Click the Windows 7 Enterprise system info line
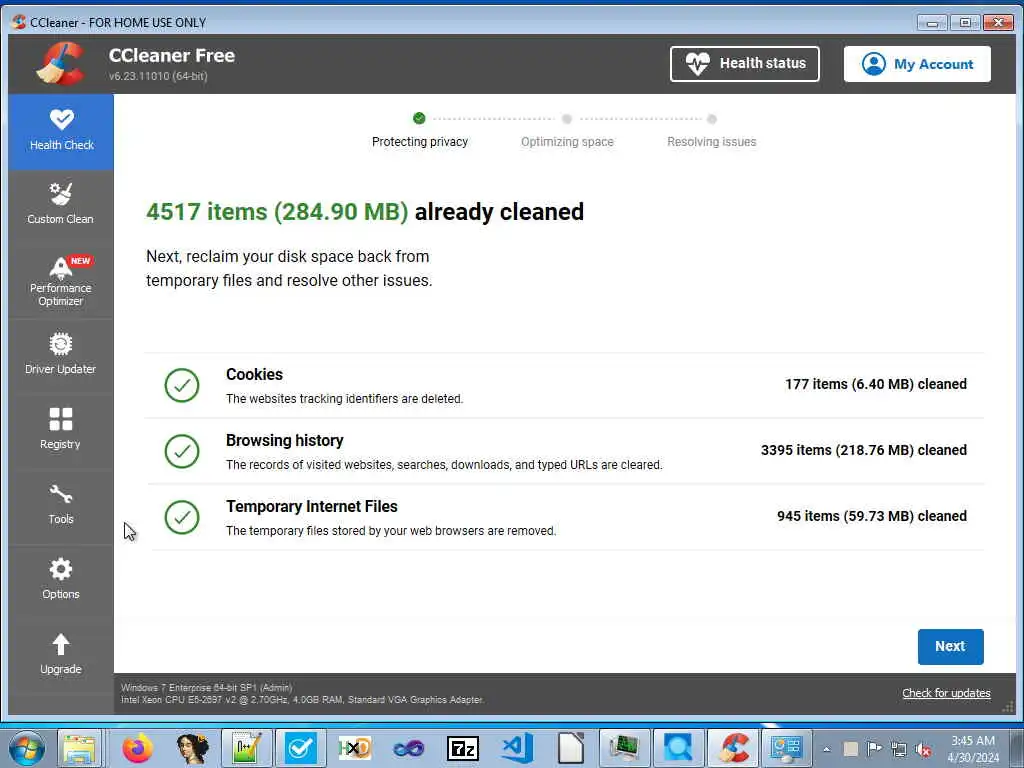Image resolution: width=1024 pixels, height=768 pixels. coord(206,687)
